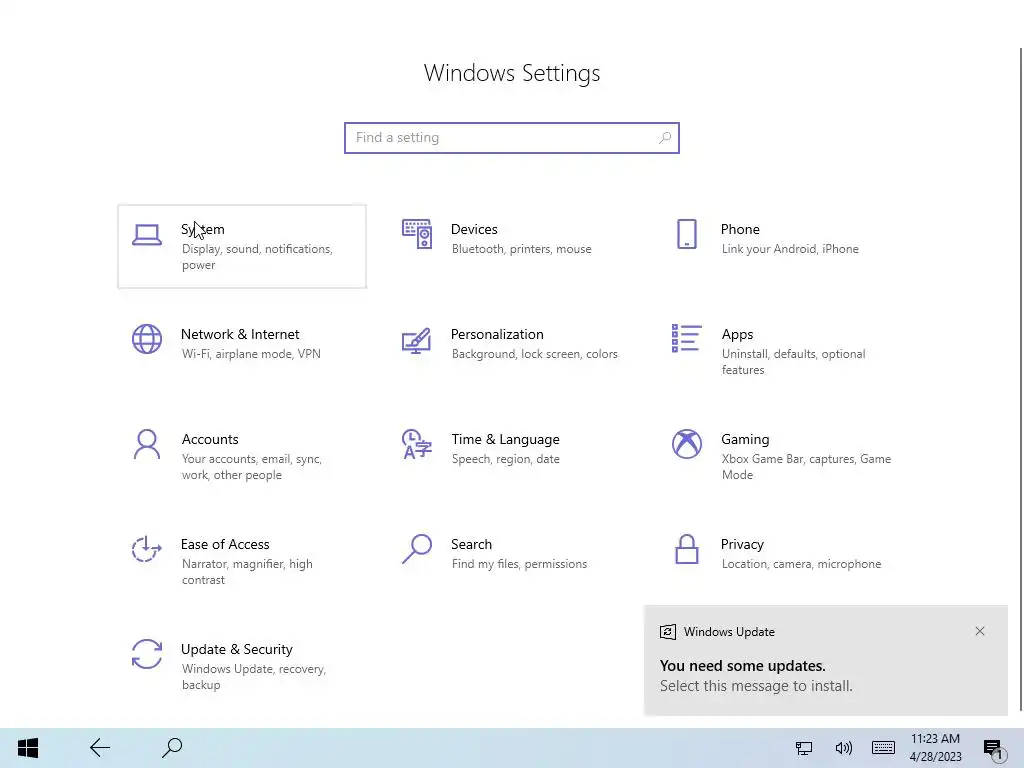1024x768 pixels.
Task: Open the Personalization label
Action: [497, 334]
